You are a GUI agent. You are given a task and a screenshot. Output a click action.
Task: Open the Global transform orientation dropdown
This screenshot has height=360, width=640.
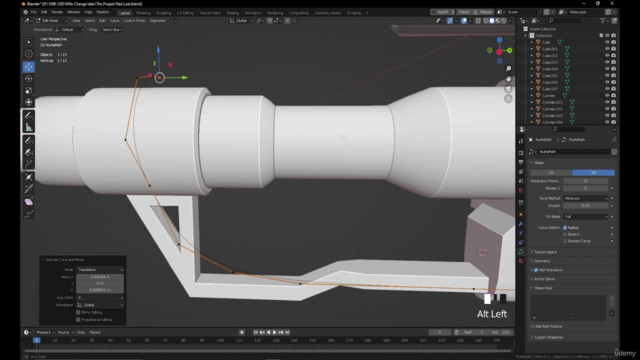pyautogui.click(x=241, y=20)
